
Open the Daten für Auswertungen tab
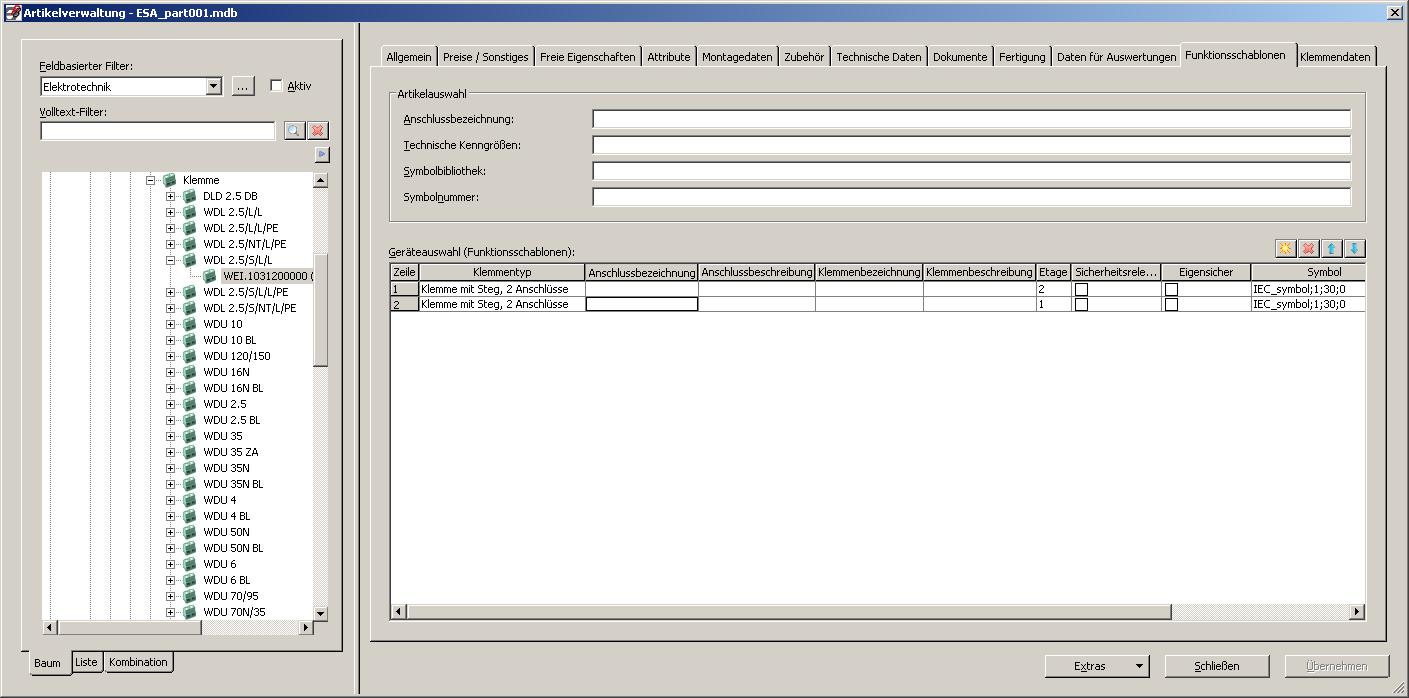(1116, 57)
